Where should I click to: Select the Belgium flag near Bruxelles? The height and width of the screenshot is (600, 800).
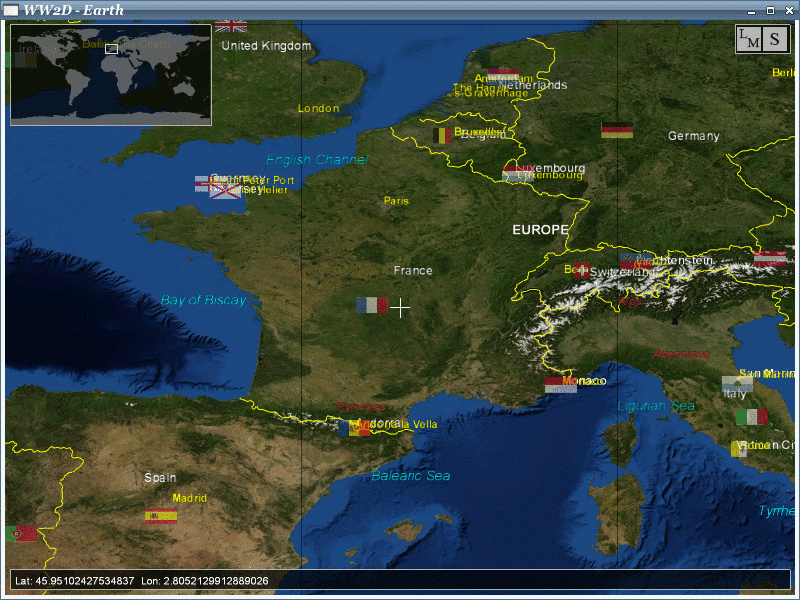pyautogui.click(x=442, y=135)
